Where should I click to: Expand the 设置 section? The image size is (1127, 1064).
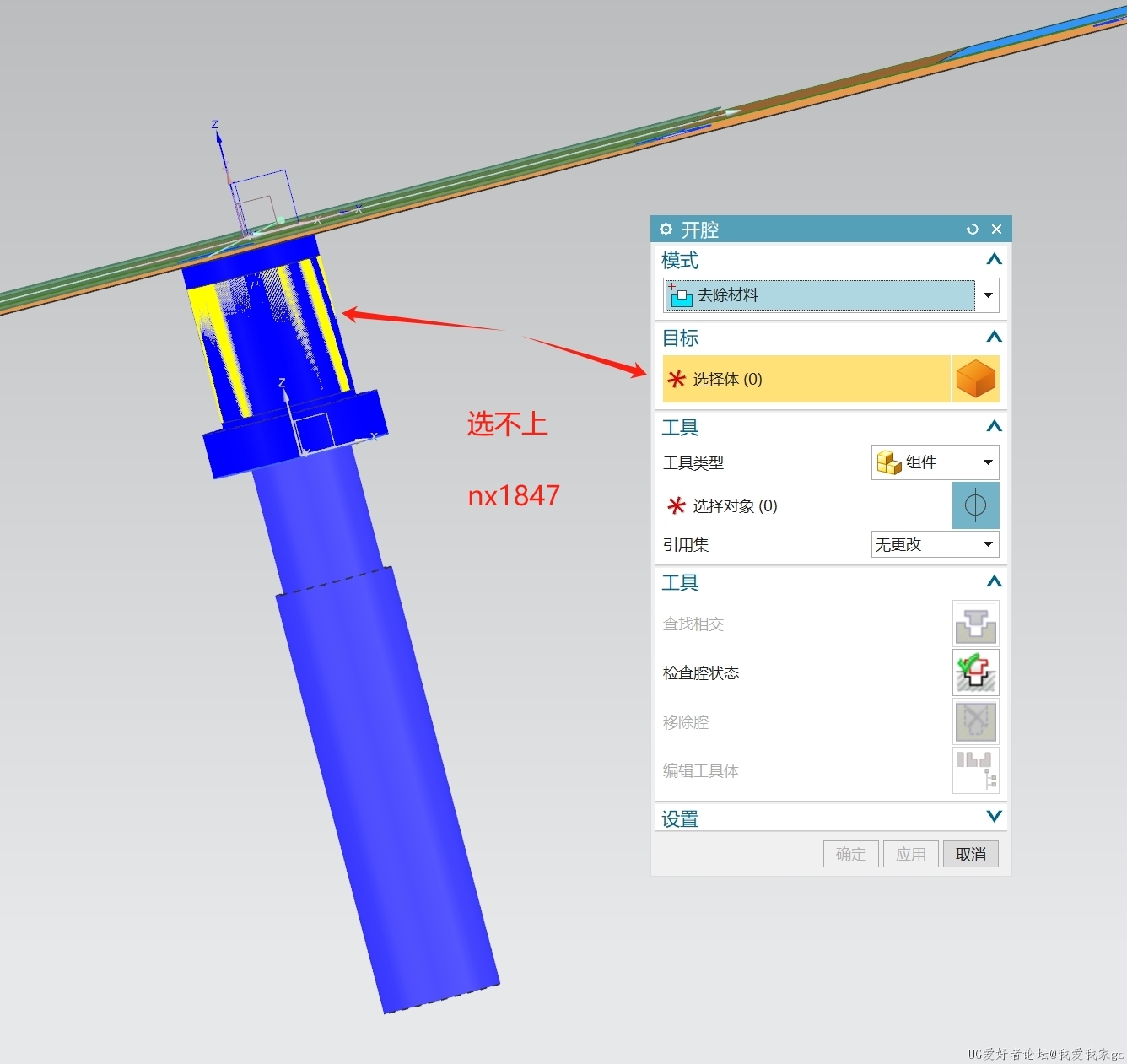point(994,817)
